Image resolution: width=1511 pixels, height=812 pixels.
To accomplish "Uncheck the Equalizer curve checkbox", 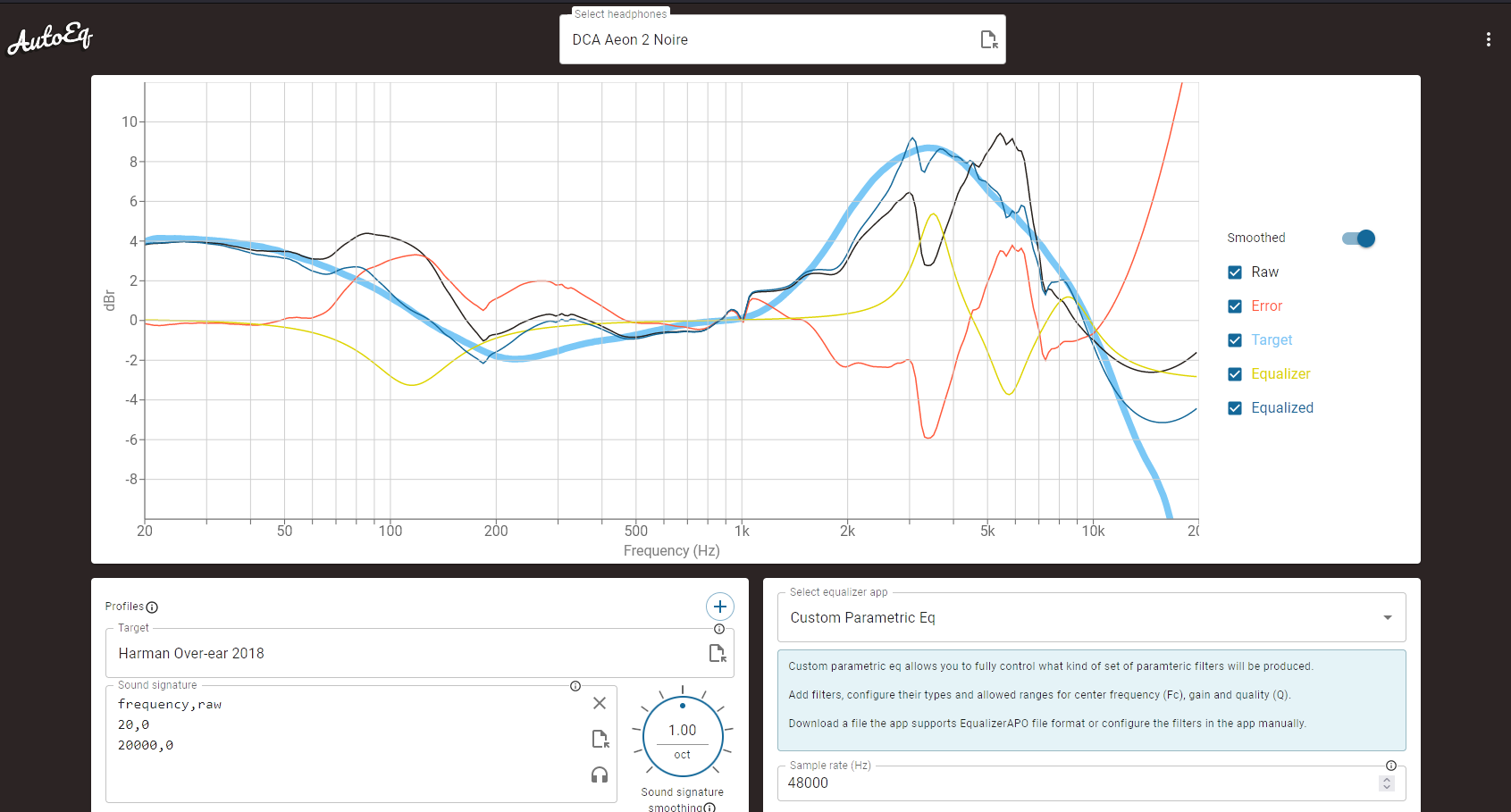I will [x=1235, y=374].
